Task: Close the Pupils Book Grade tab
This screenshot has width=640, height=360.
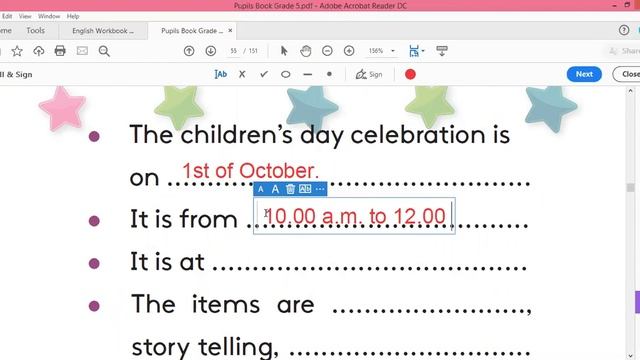Action: [x=230, y=31]
